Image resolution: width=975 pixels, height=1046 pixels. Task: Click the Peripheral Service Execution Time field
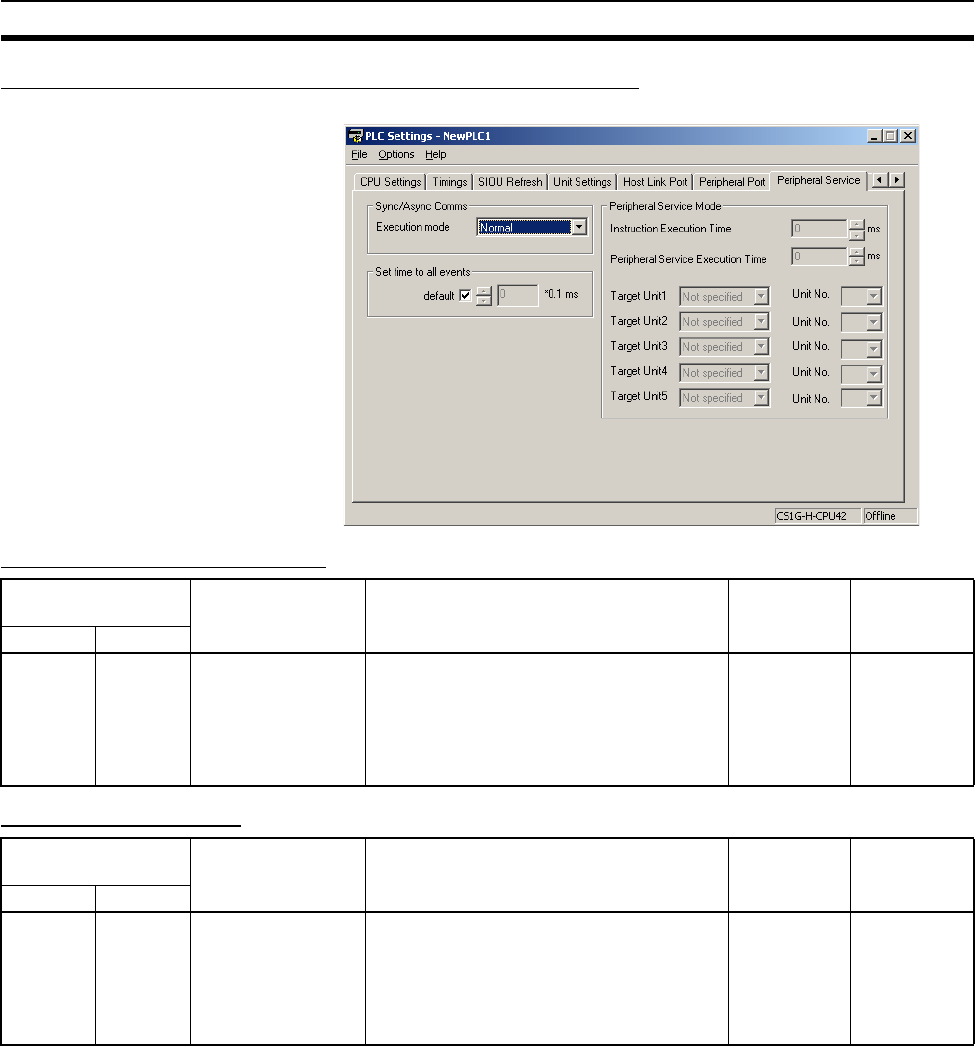(819, 256)
